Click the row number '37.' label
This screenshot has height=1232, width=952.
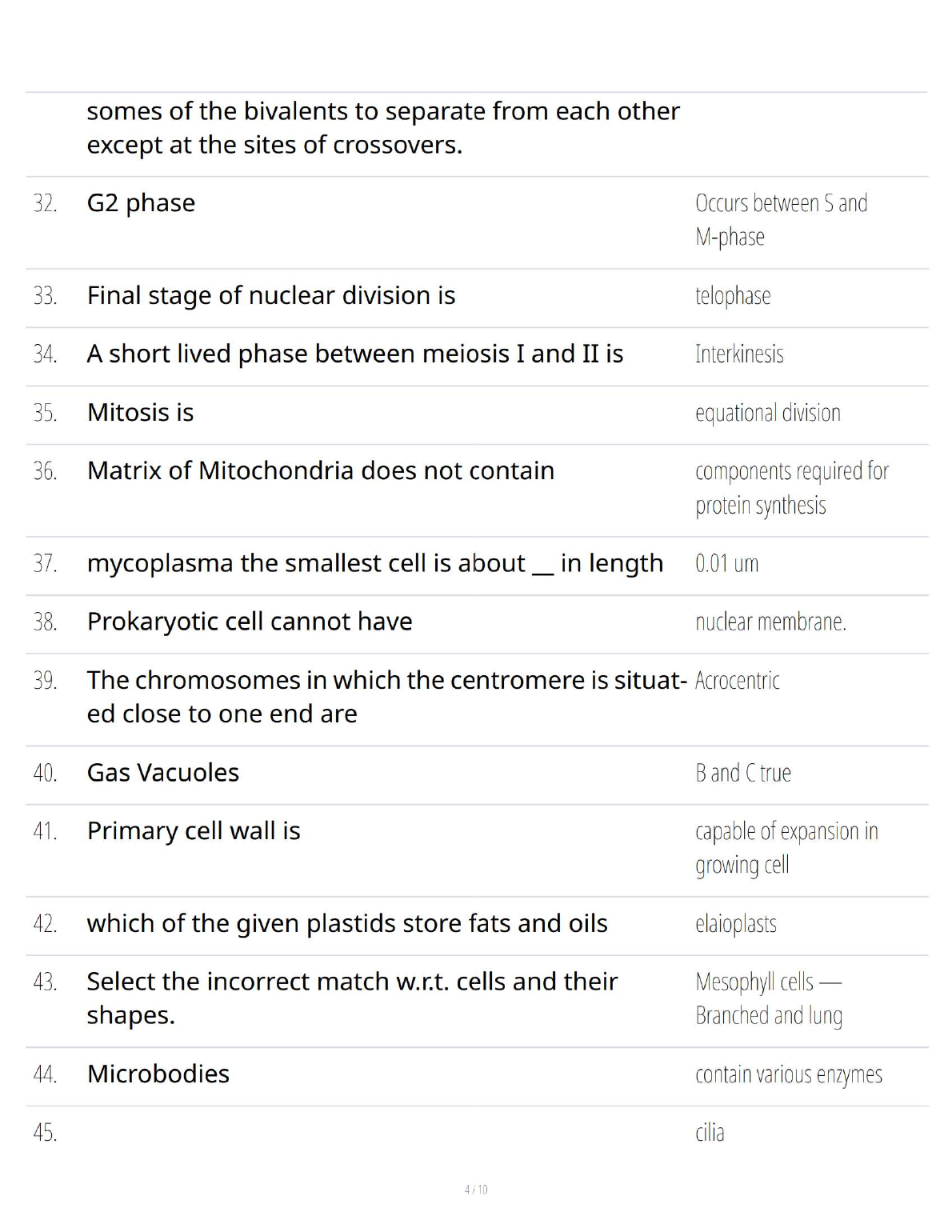[x=45, y=564]
